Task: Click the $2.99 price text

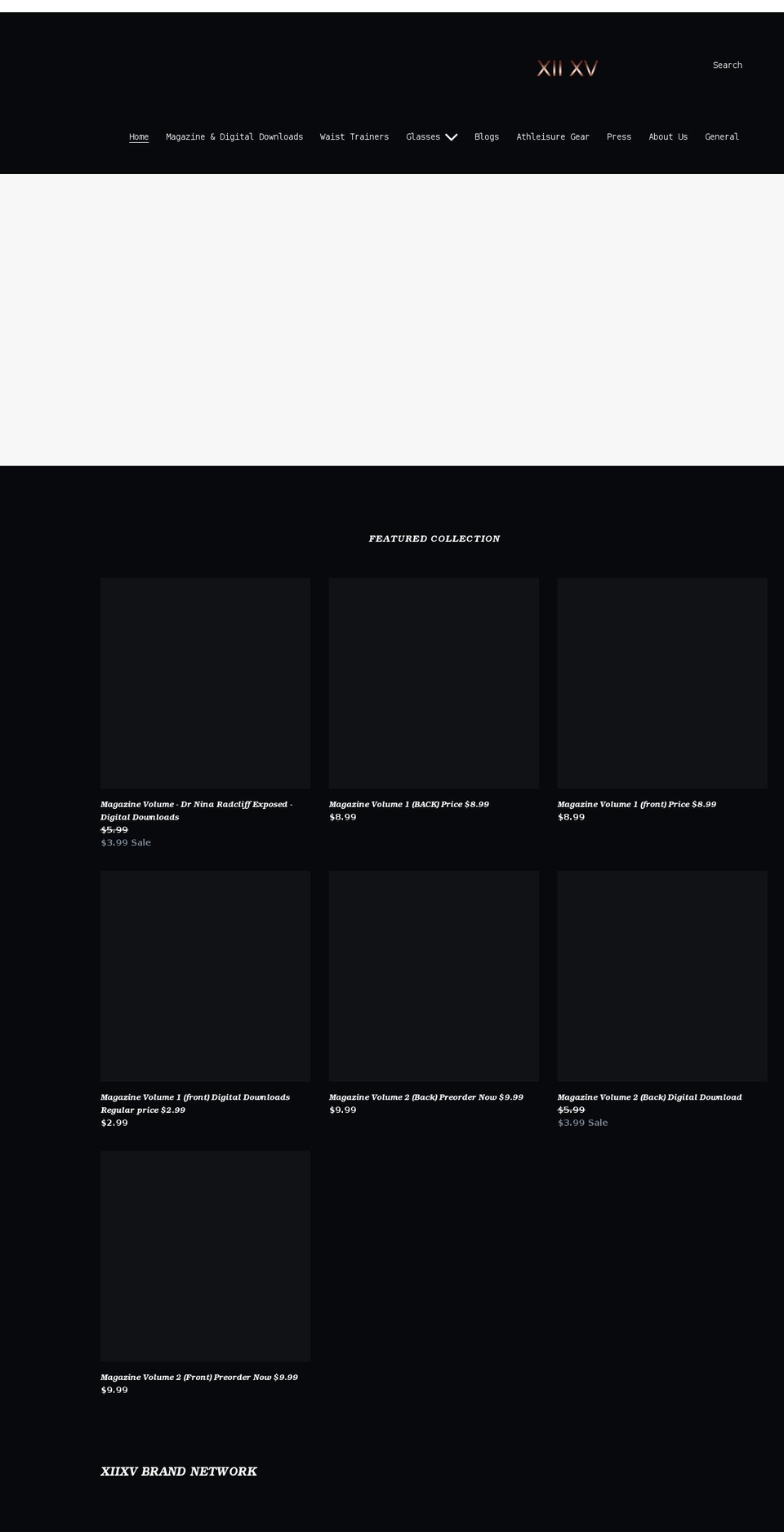Action: (x=114, y=1123)
